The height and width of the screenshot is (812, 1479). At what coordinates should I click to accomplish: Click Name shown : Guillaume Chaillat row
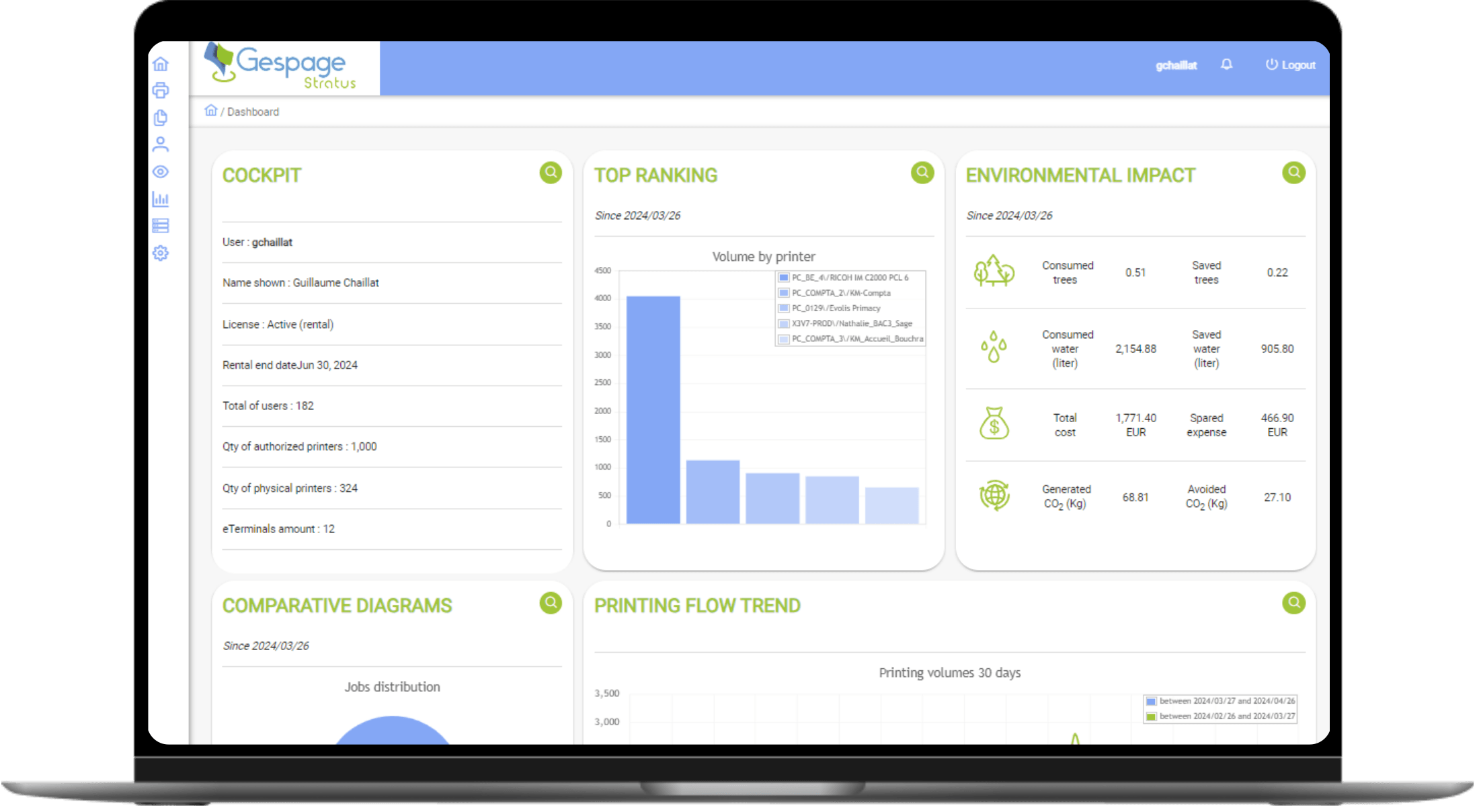coord(392,283)
